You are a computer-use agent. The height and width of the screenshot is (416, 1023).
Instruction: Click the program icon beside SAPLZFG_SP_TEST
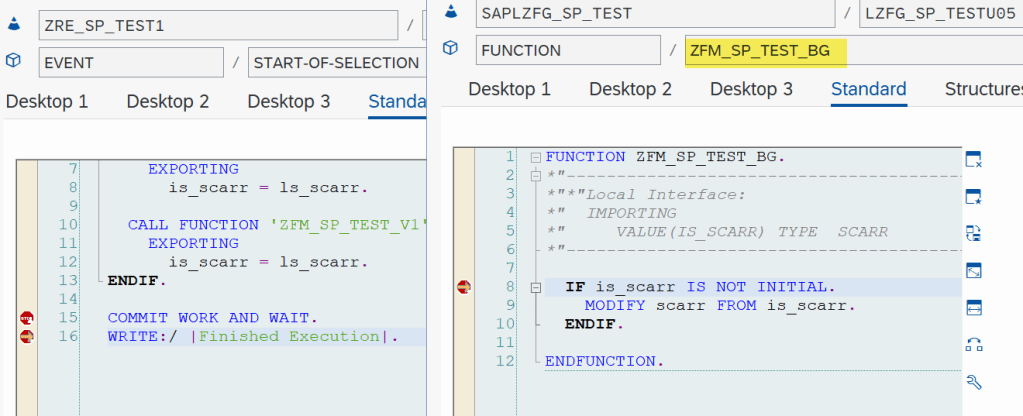click(x=450, y=11)
